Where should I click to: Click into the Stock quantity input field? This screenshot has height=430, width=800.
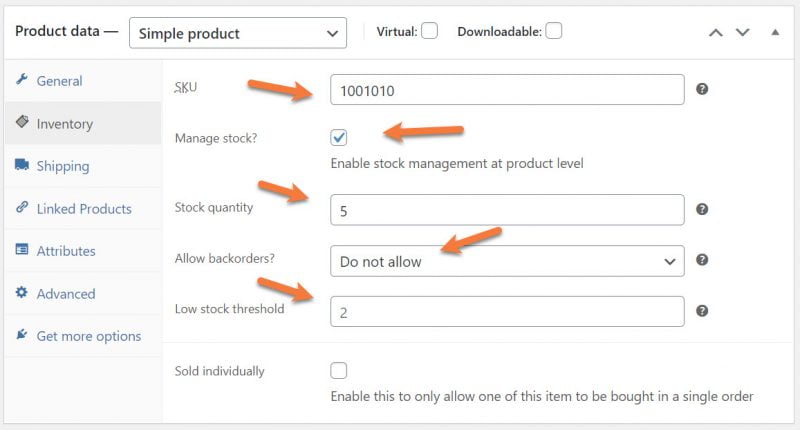point(507,210)
